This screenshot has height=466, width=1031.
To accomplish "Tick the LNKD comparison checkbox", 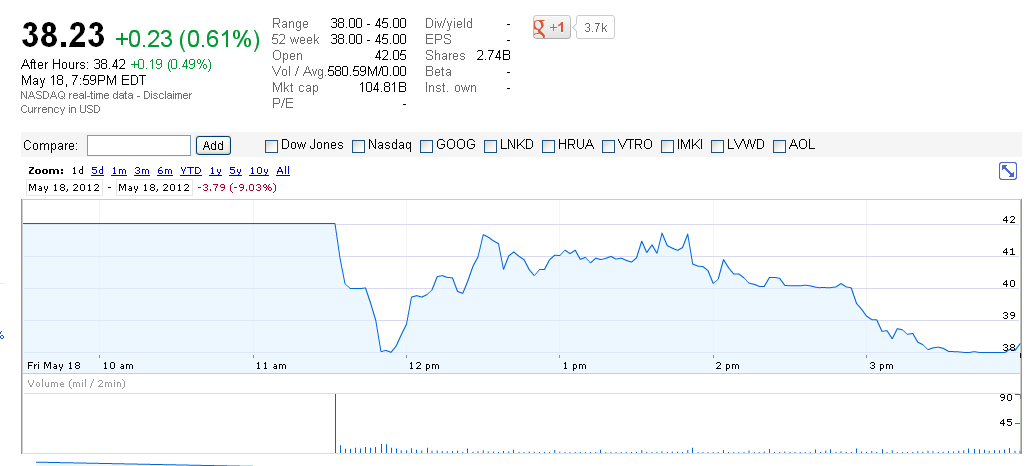I will point(490,145).
